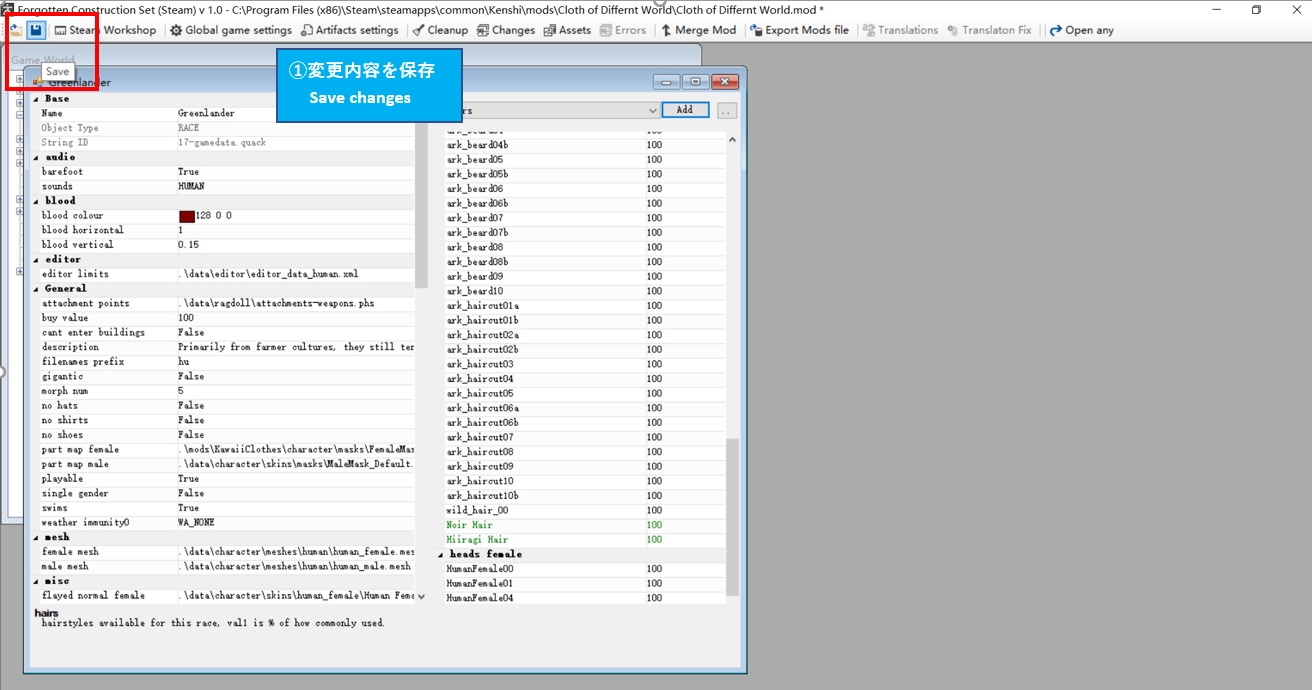Collapse the editor property section
This screenshot has width=1312, height=690.
click(37, 259)
